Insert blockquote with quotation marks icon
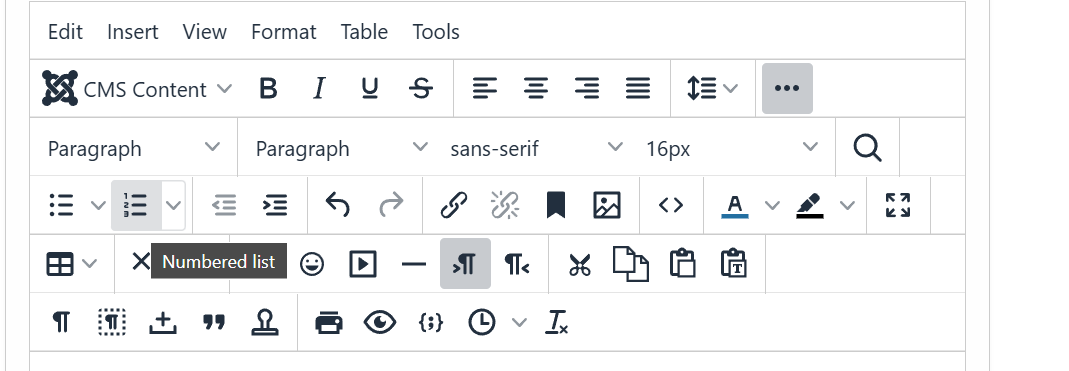The image size is (1069, 371). (214, 321)
